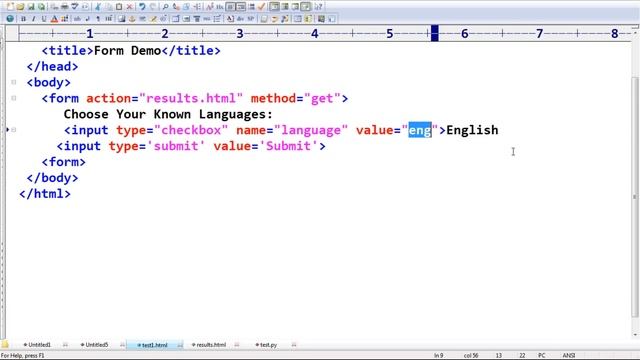Insert an image tag via picture icon

pos(122,19)
